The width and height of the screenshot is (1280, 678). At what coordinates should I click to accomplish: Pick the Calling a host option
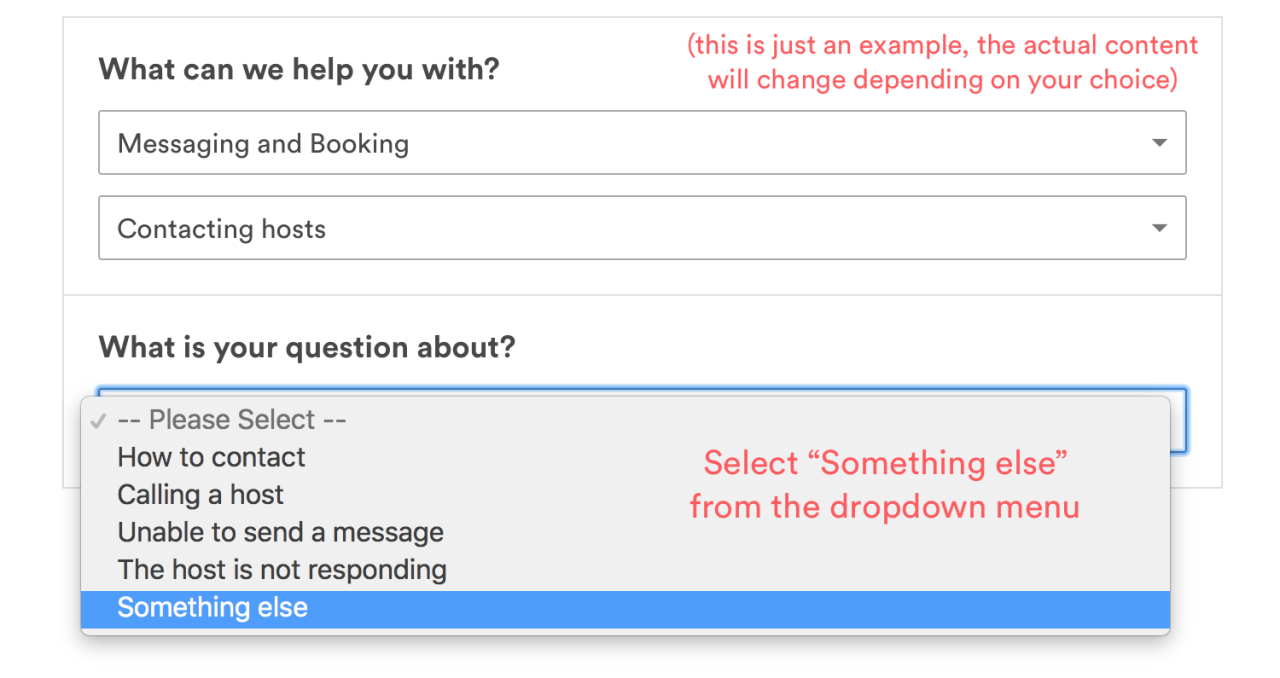point(200,495)
